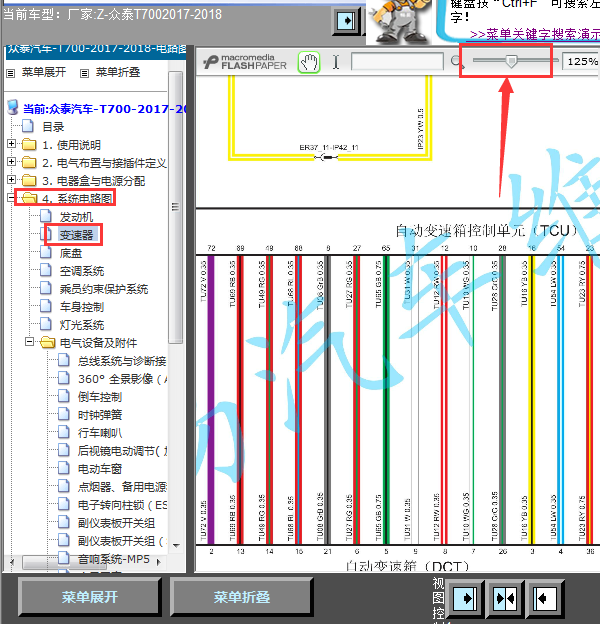This screenshot has width=600, height=624.
Task: Select the 变速器 circuit diagram
Action: tap(76, 235)
